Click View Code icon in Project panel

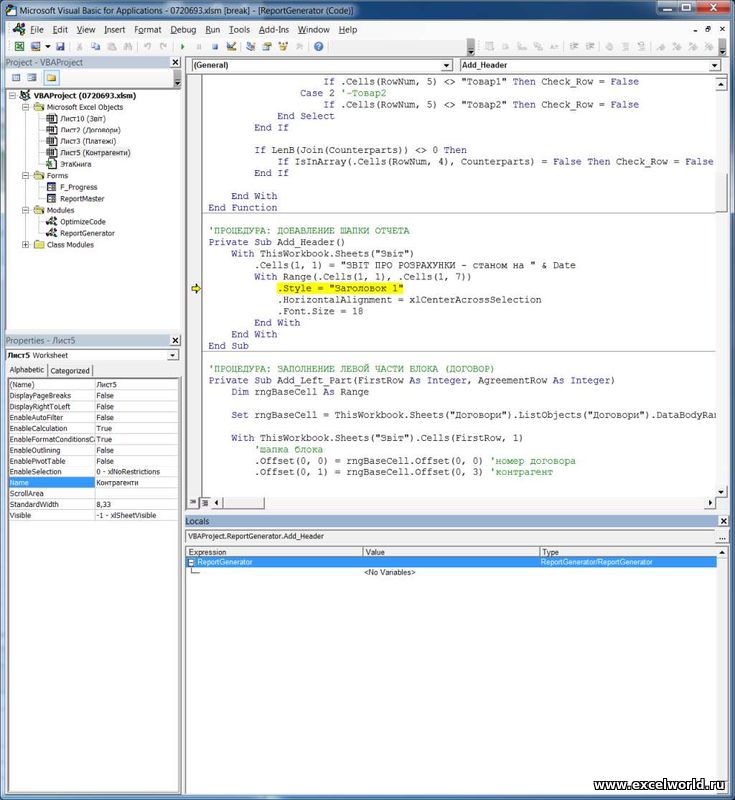16,78
